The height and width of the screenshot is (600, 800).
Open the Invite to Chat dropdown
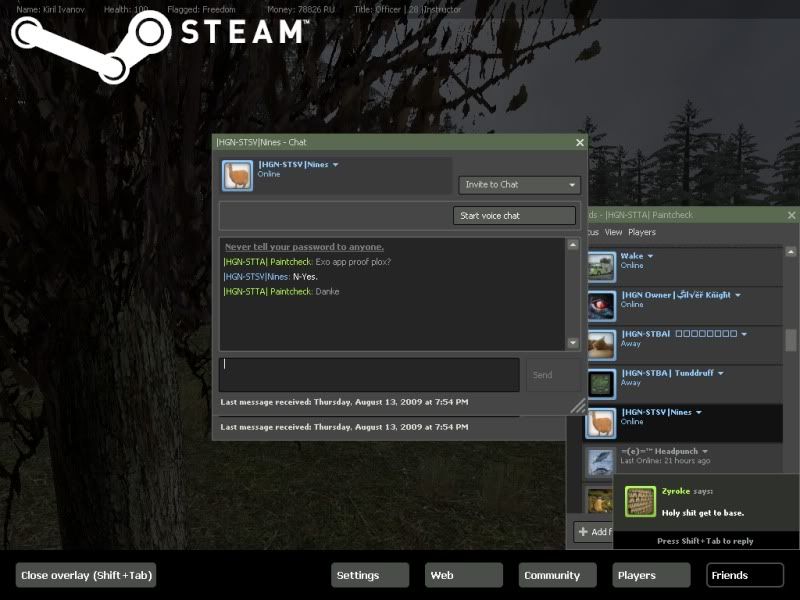click(519, 185)
